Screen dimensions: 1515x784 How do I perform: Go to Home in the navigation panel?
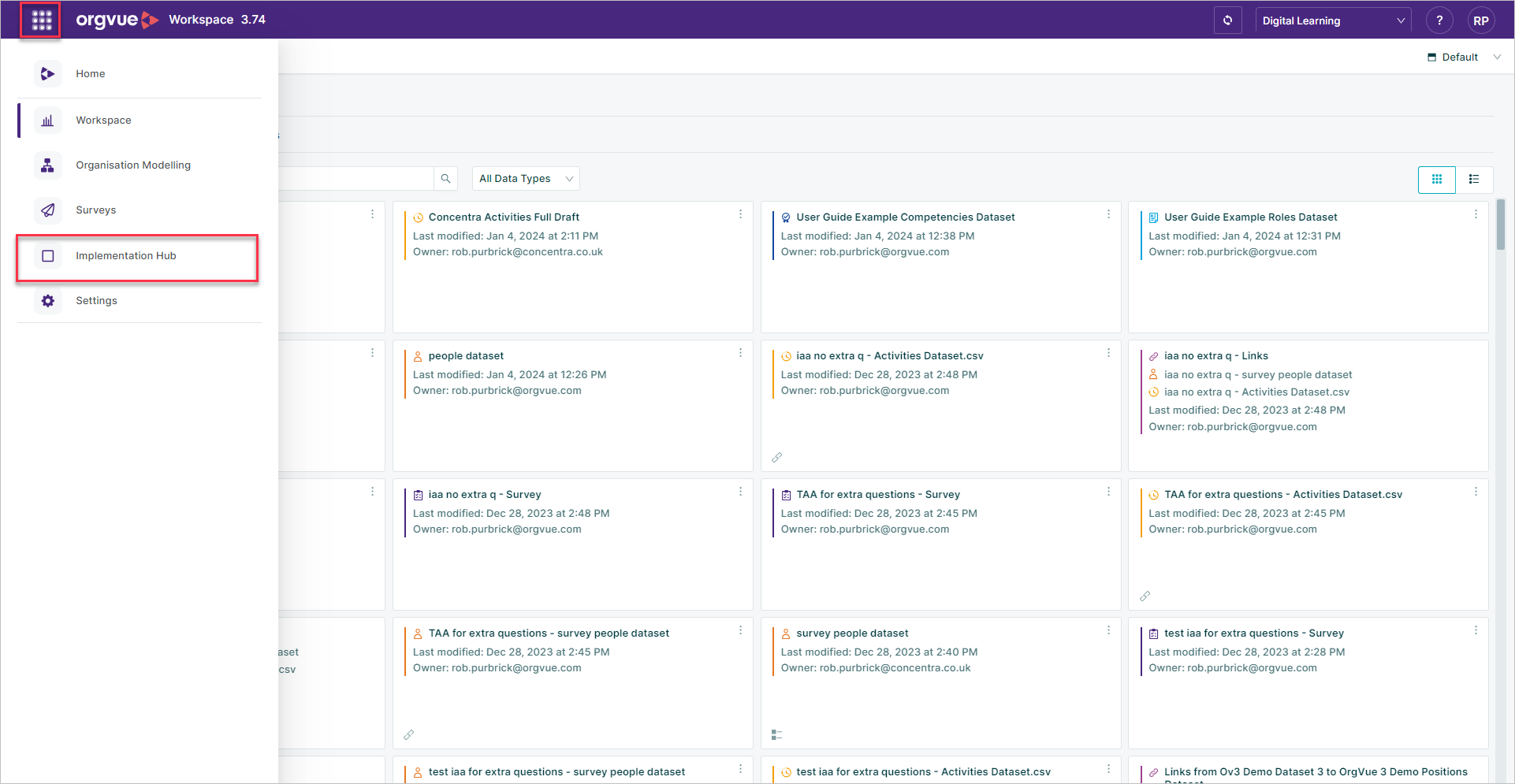pyautogui.click(x=90, y=73)
